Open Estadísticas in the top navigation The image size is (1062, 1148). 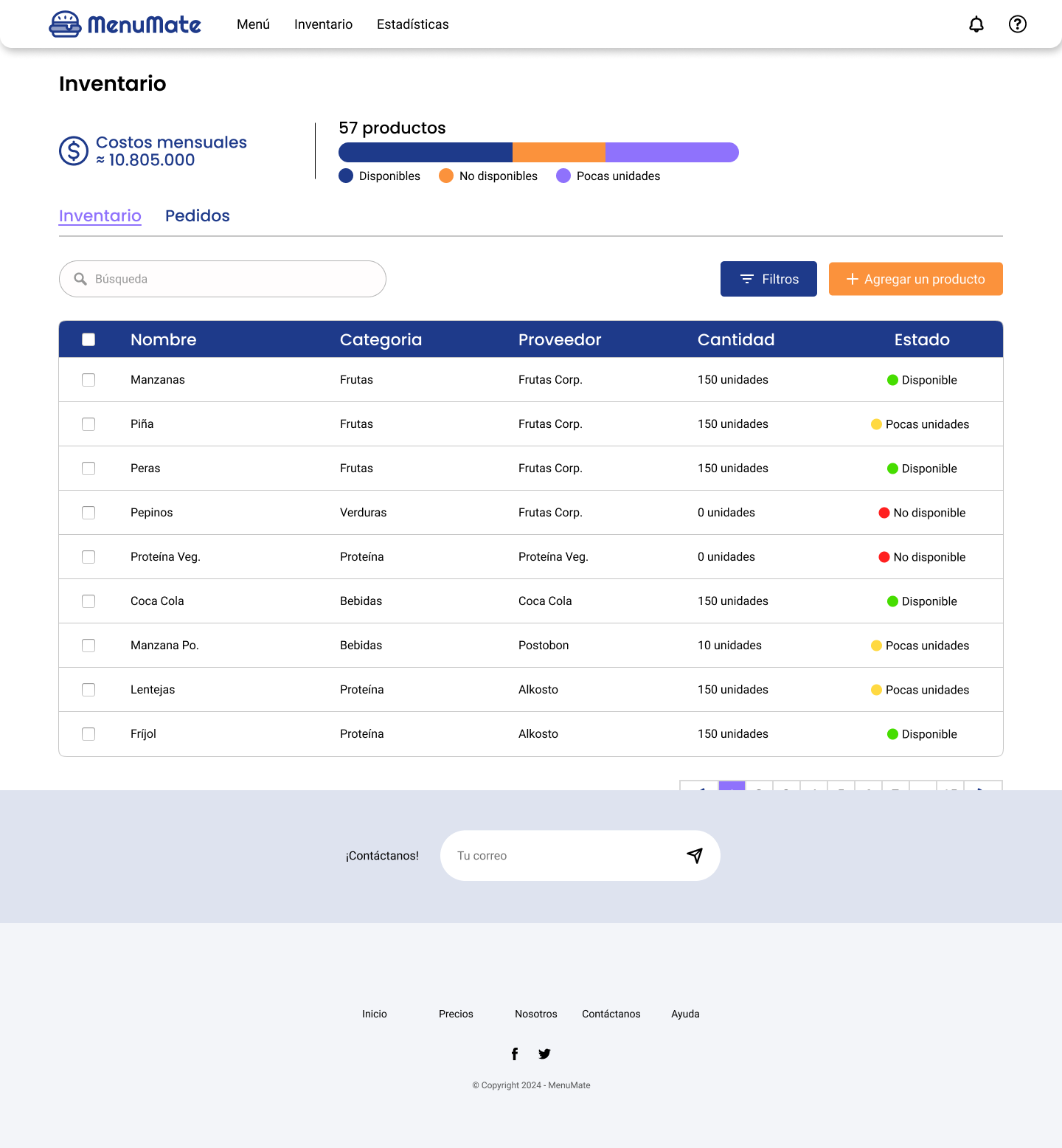click(412, 24)
